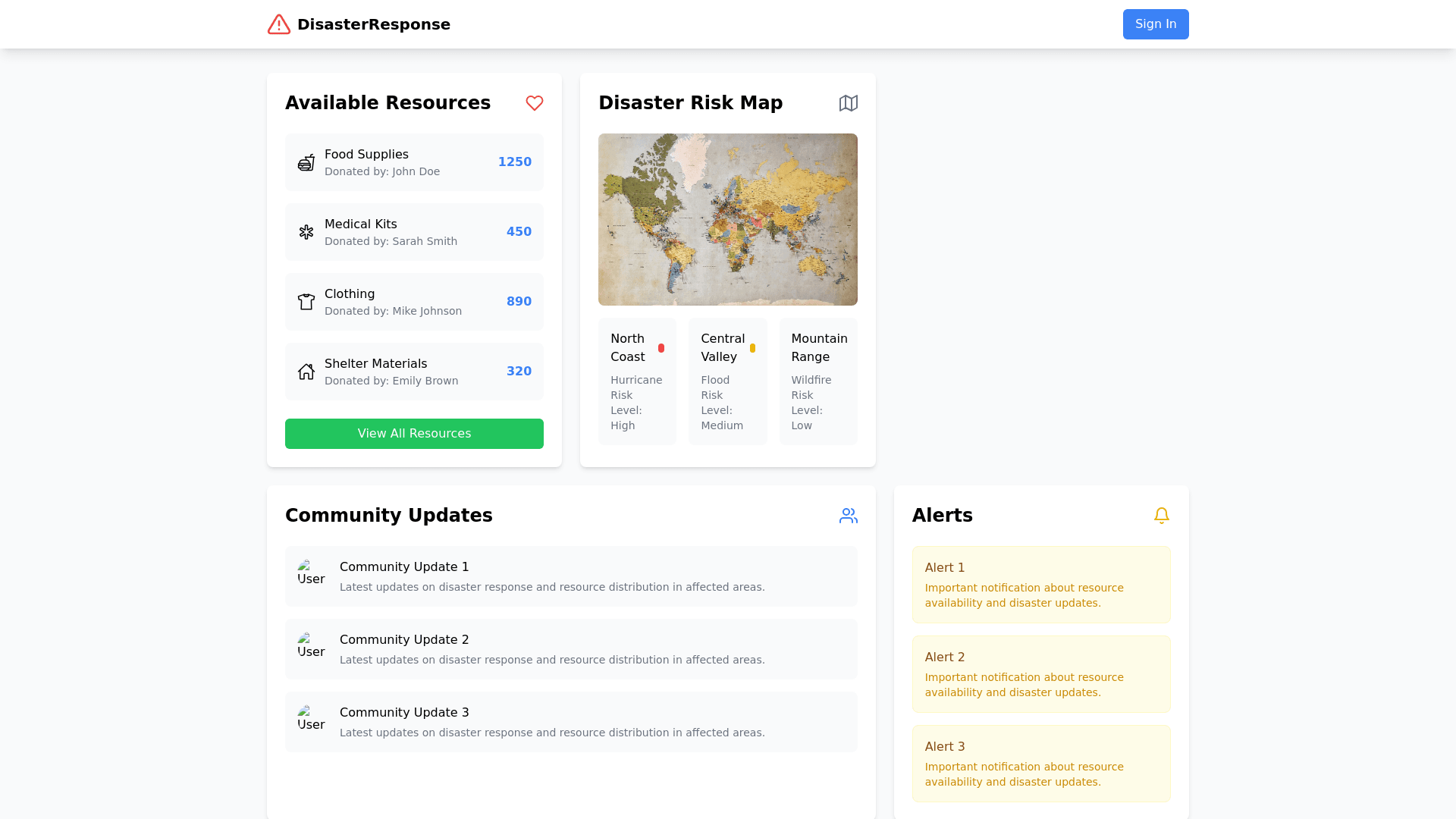Click the Food Supplies utensils icon

pos(306,162)
